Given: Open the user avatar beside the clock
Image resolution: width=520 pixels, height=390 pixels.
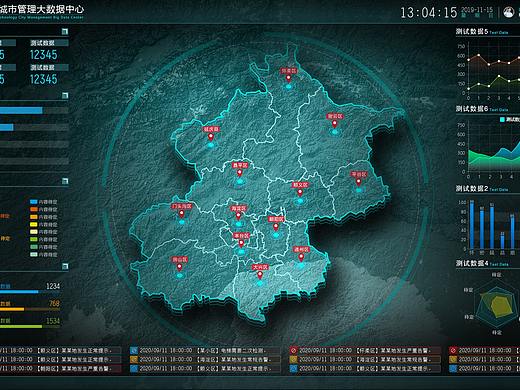Looking at the screenshot, I should coord(508,12).
